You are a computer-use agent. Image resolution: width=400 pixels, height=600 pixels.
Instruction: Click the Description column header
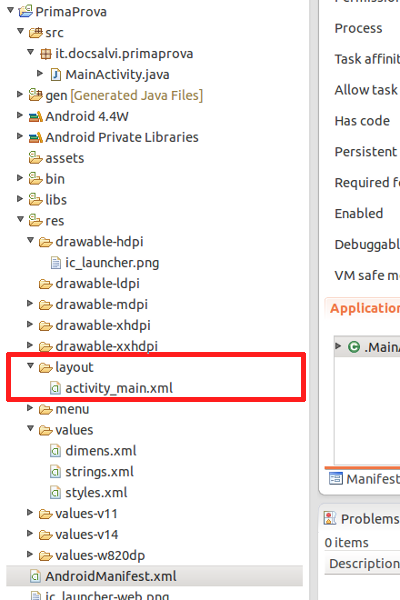(x=362, y=564)
